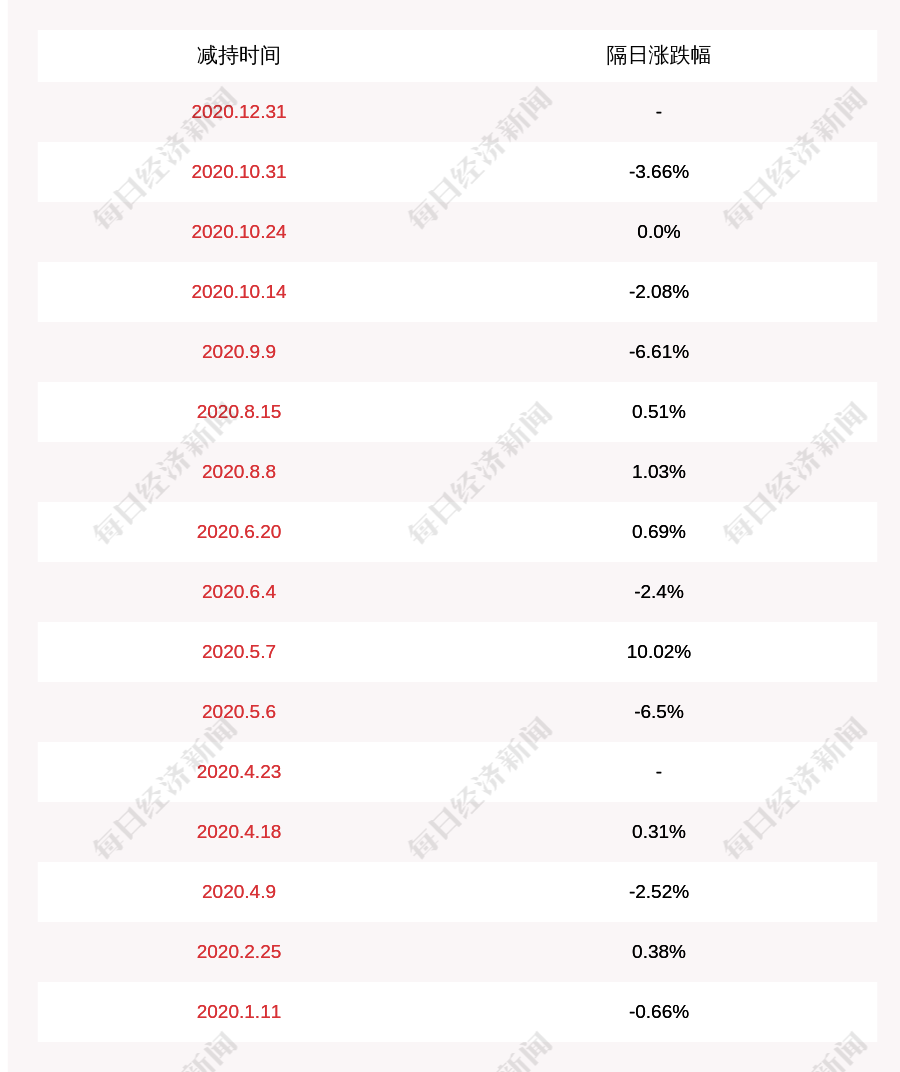The image size is (900, 1072).
Task: Open the 2020.5.6 date link
Action: (238, 712)
